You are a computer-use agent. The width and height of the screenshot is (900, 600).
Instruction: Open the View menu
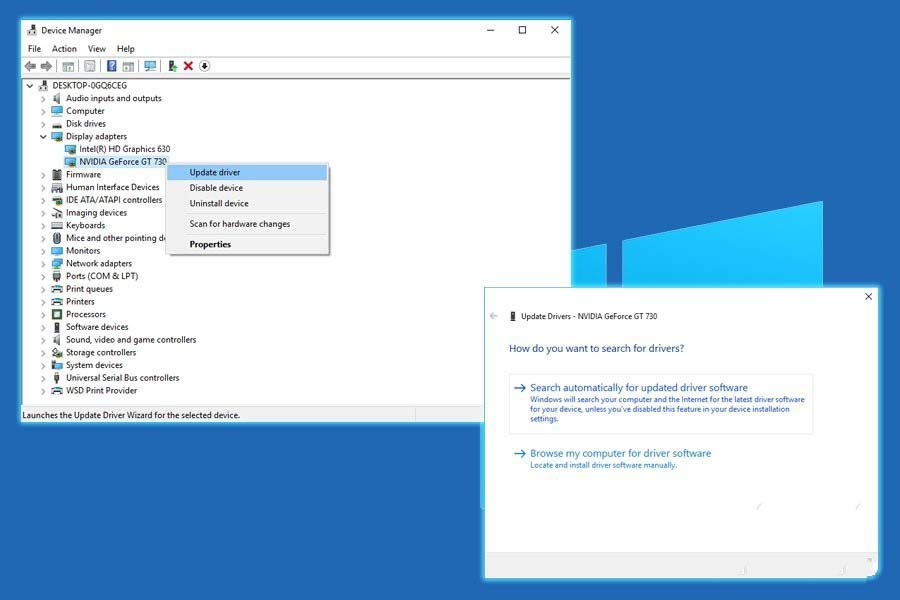tap(96, 49)
